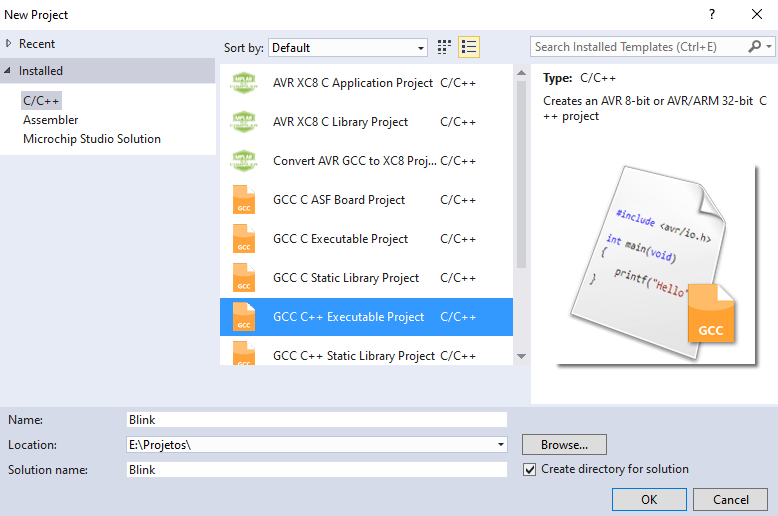Select GCC C Static Library Project template
This screenshot has height=516, width=778.
(x=366, y=277)
